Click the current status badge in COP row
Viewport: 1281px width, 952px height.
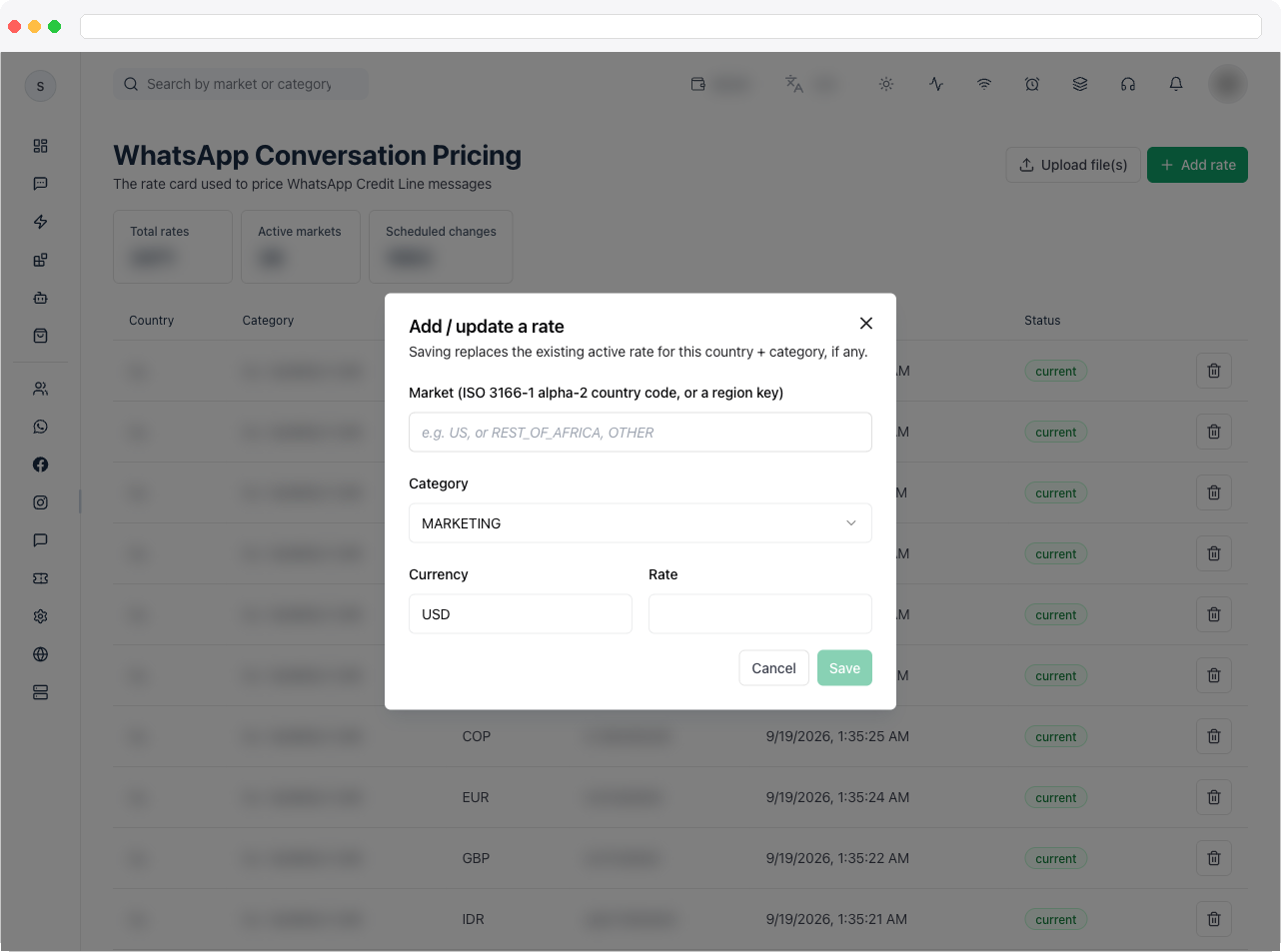click(x=1056, y=737)
